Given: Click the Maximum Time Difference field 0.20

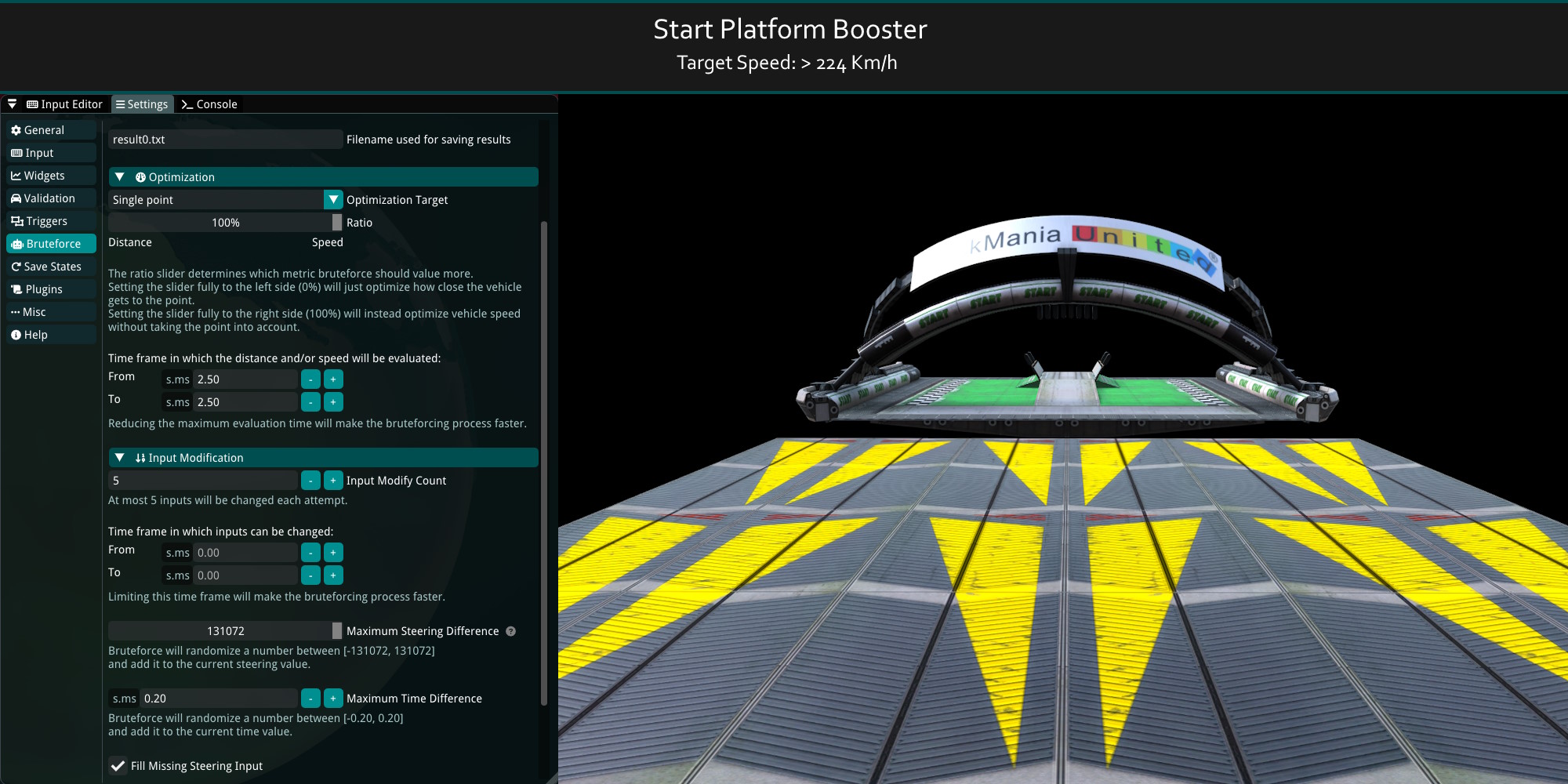Looking at the screenshot, I should tap(219, 699).
